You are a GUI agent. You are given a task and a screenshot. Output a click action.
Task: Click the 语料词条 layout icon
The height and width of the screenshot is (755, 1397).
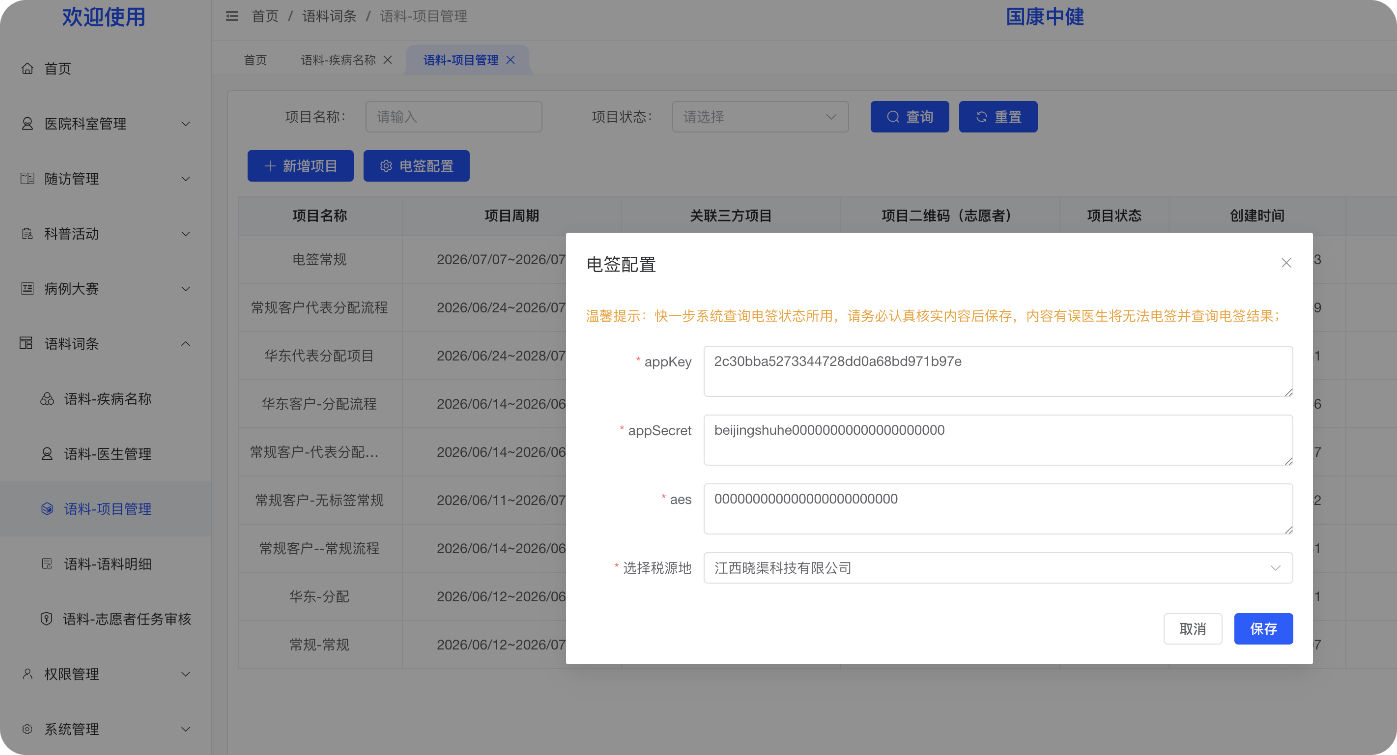[x=28, y=344]
